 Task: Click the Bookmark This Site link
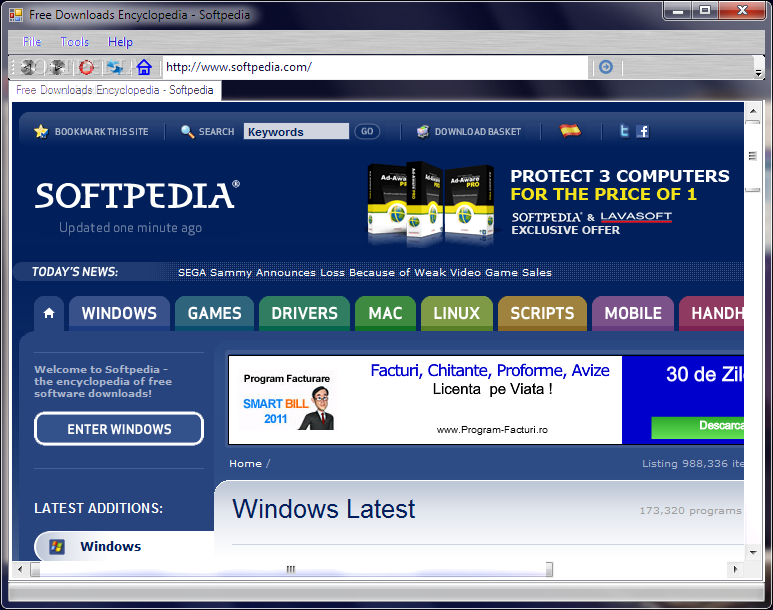(x=102, y=132)
